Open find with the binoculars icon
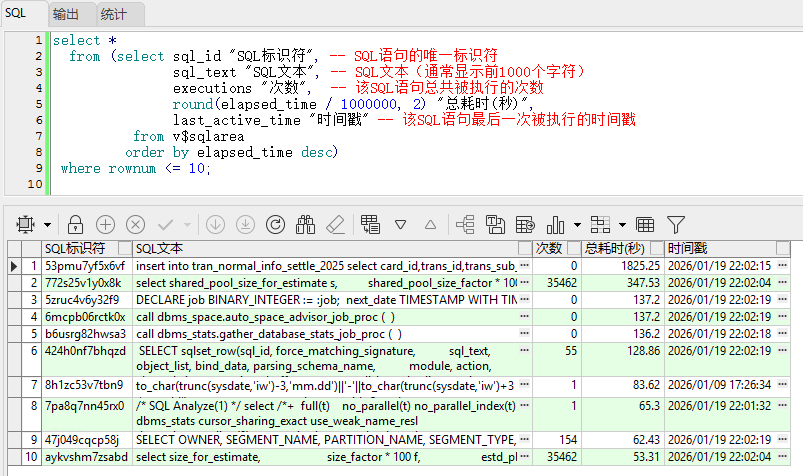803x476 pixels. (306, 224)
